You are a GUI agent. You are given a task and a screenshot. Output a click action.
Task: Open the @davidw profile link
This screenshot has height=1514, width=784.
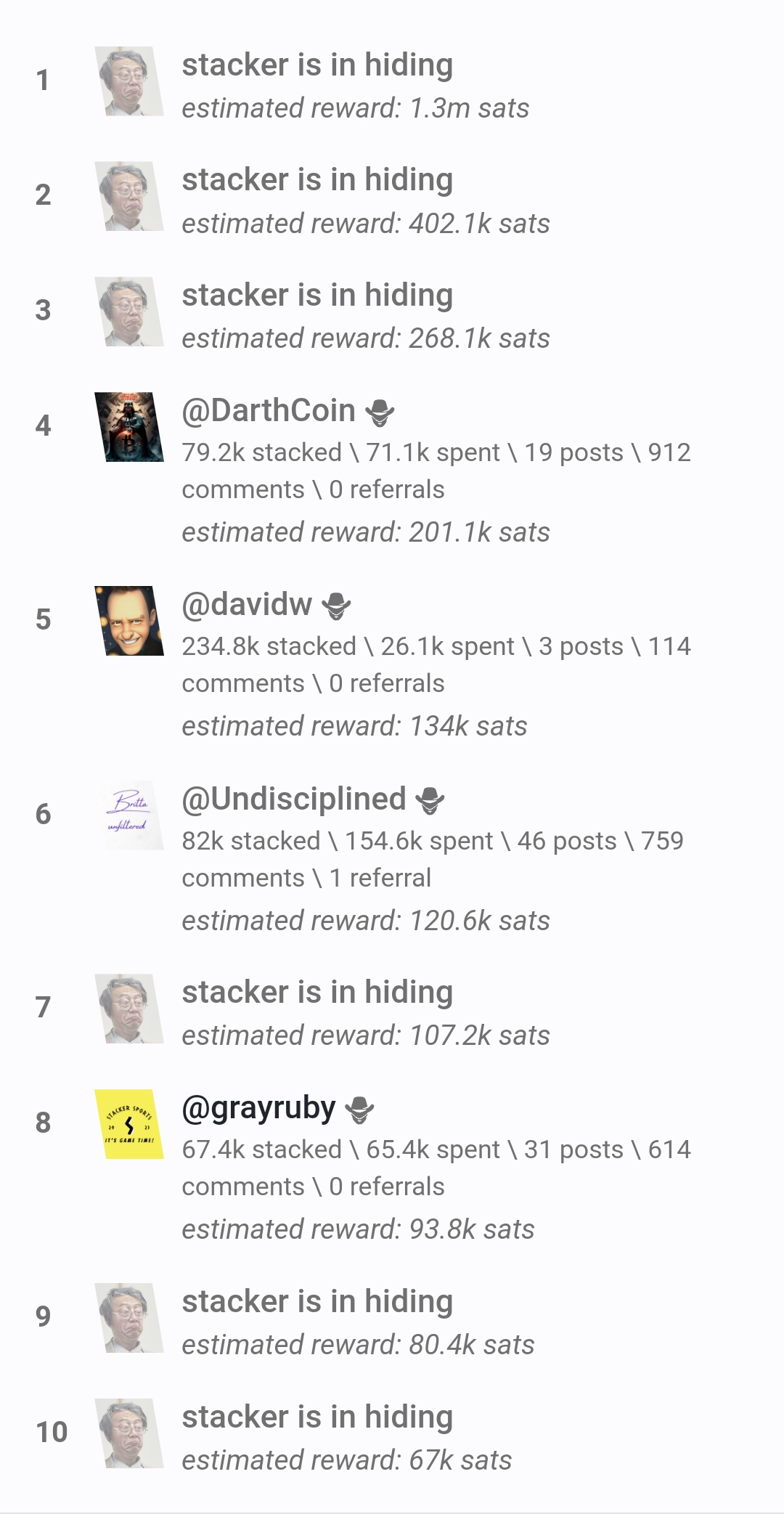(x=247, y=604)
